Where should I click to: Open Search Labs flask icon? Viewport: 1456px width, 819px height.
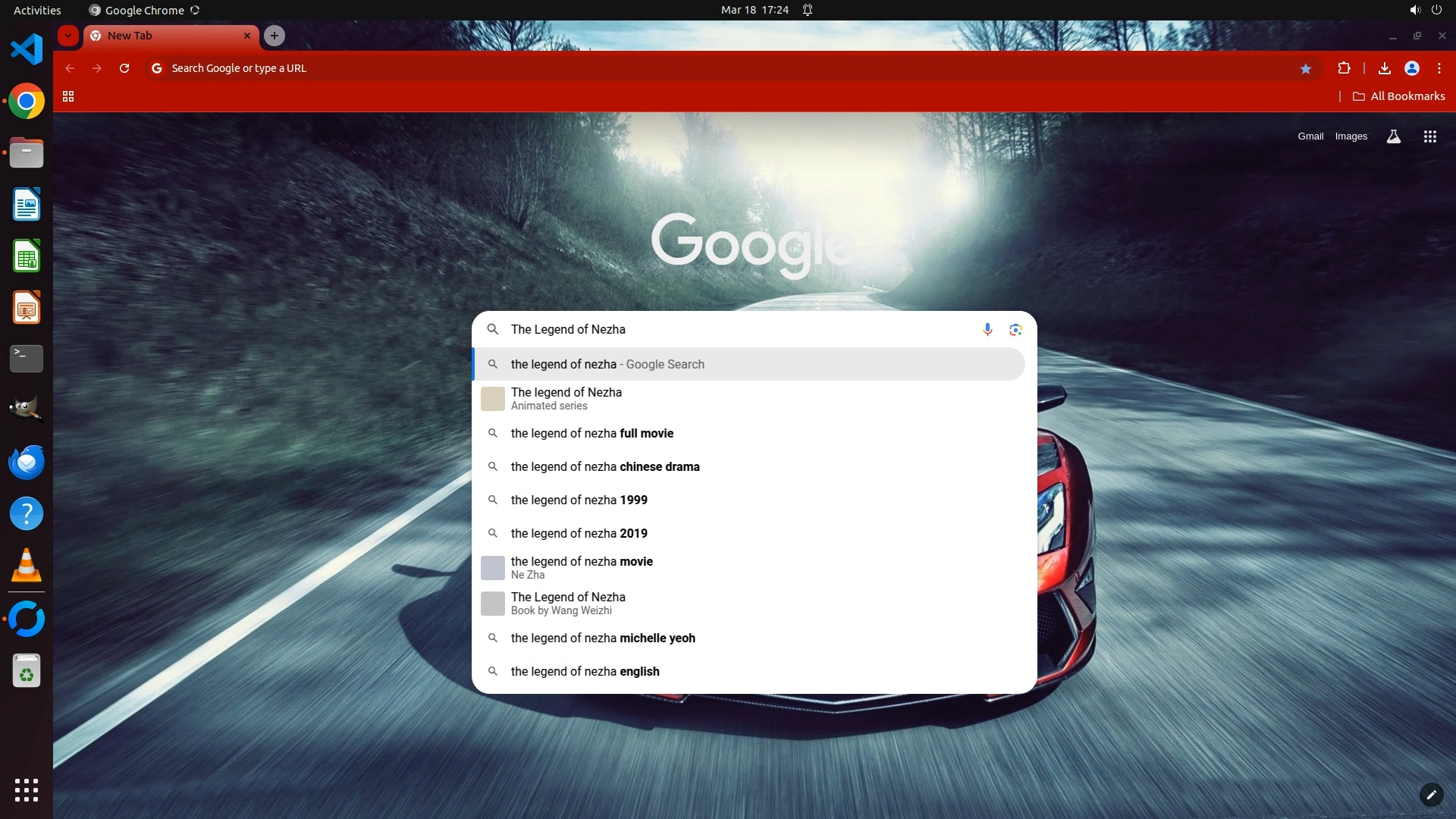pos(1393,136)
